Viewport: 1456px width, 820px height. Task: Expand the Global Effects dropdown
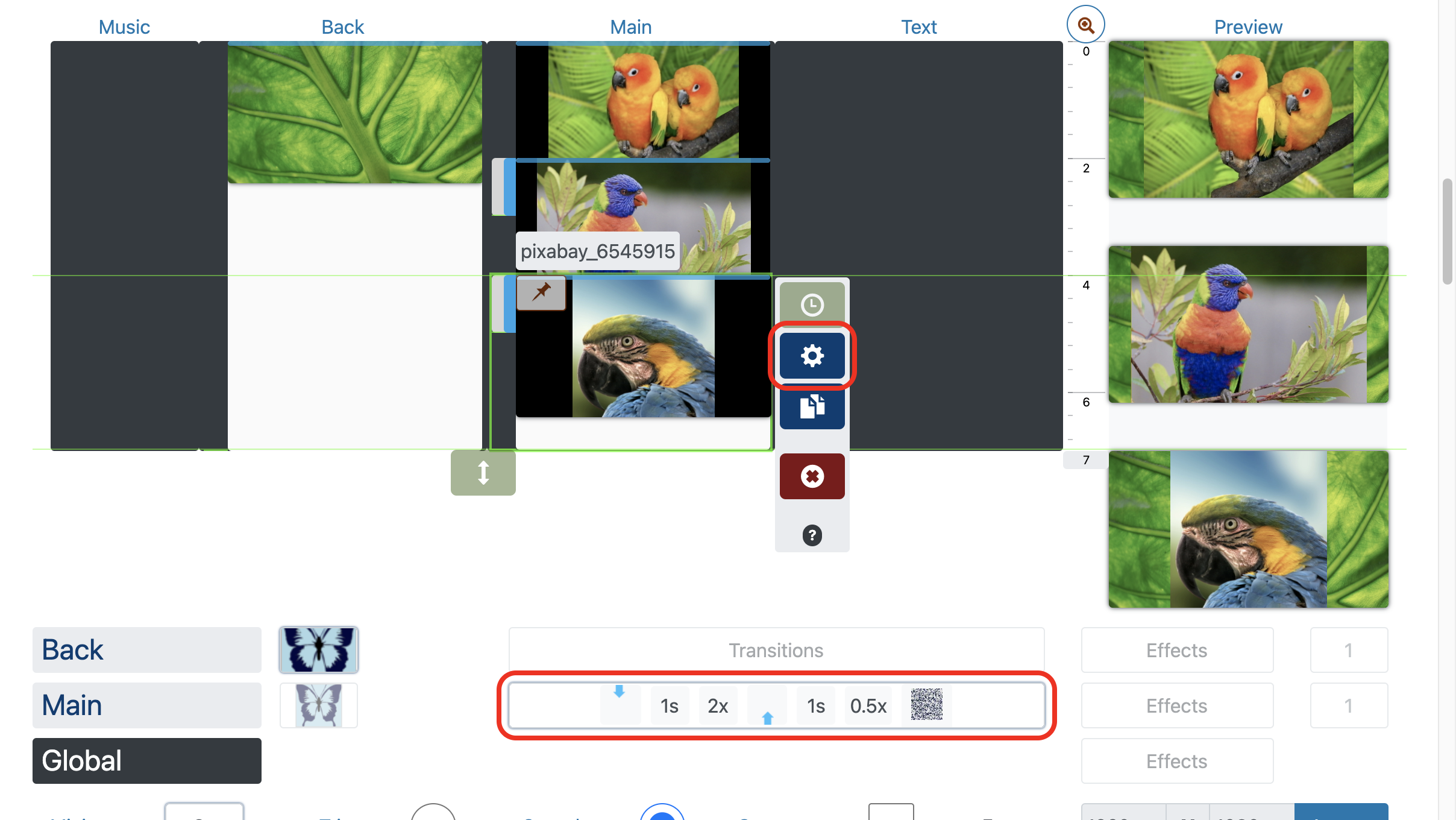coord(1178,760)
